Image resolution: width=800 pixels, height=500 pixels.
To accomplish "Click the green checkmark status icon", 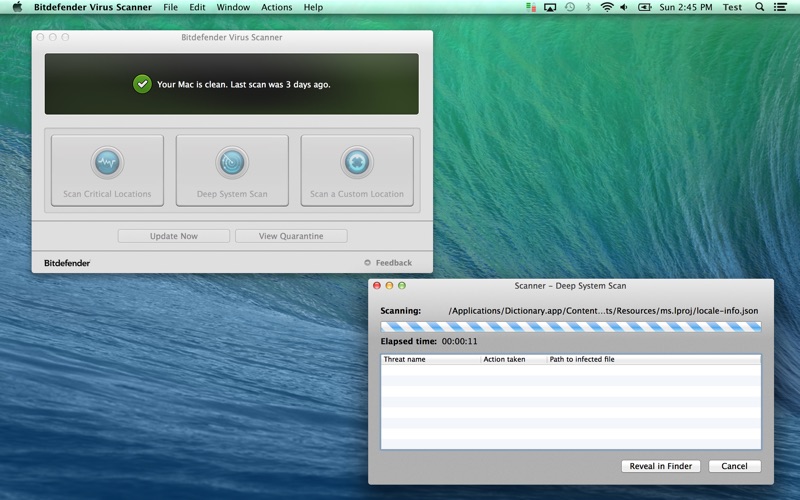I will (x=142, y=84).
